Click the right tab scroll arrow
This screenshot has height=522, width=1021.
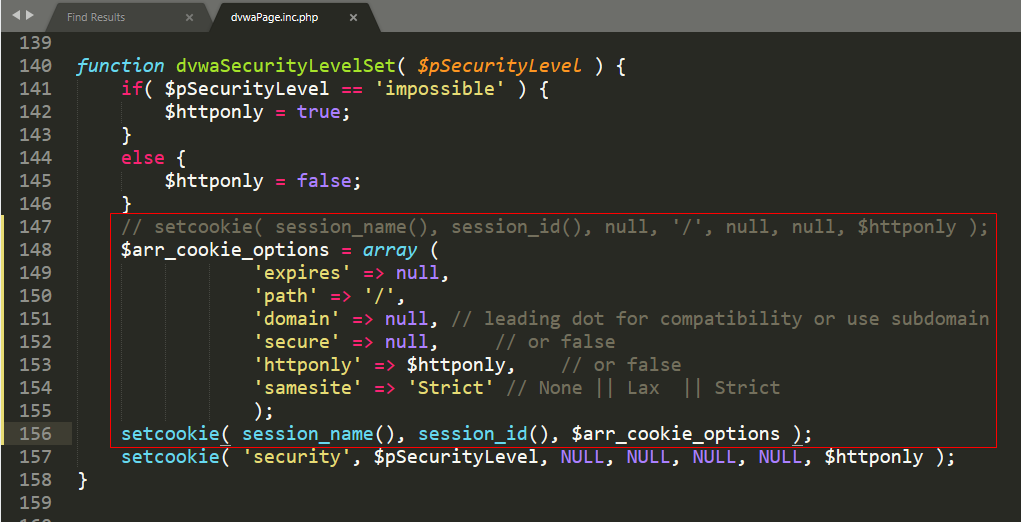tap(29, 16)
